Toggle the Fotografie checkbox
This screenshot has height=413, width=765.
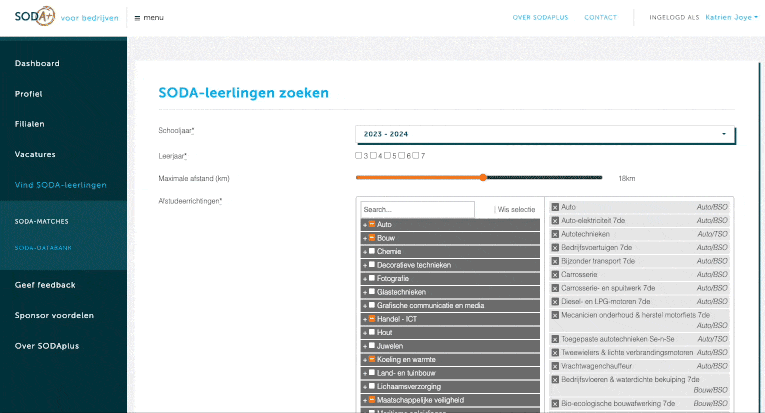click(371, 278)
